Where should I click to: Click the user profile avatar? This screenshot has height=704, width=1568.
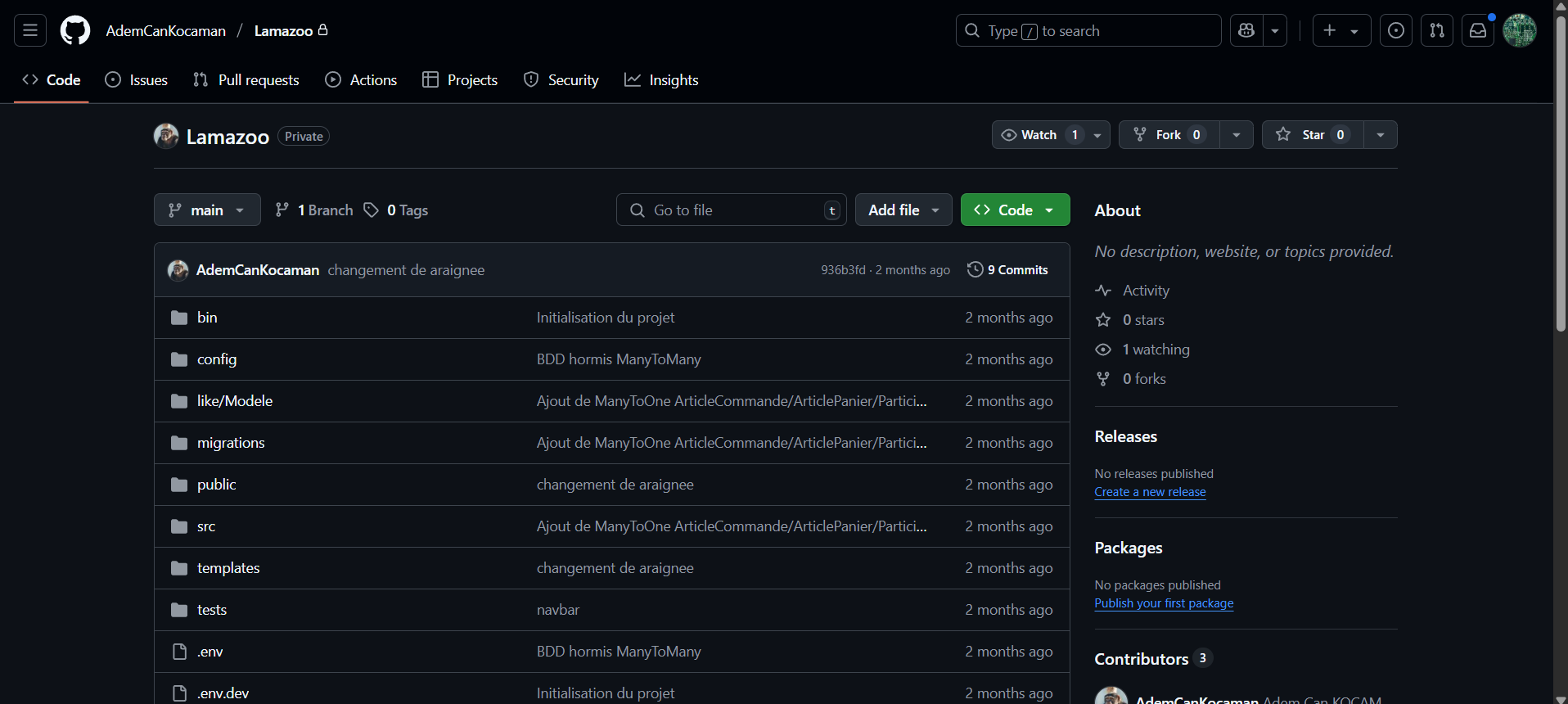[1520, 31]
